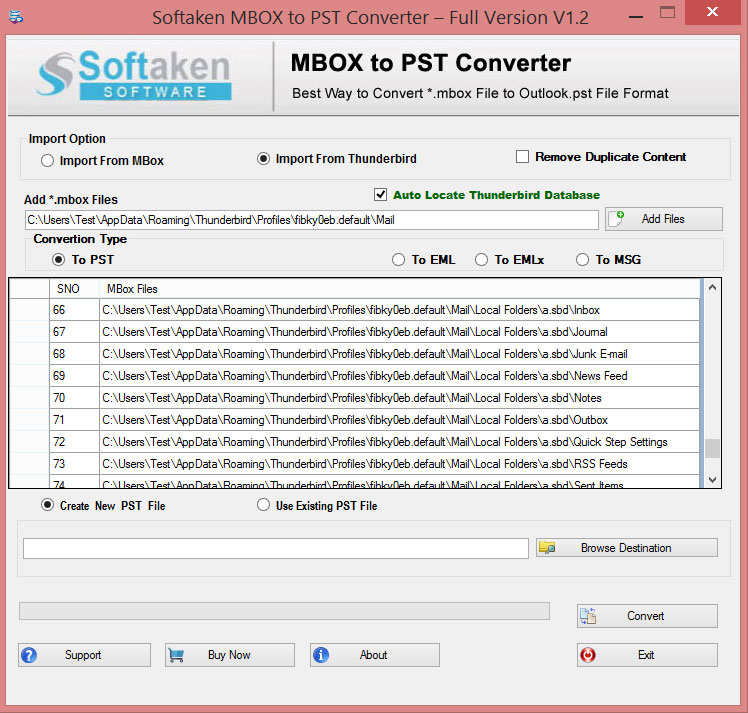
Task: Select row 73 ending in RSS Feeds
Action: pos(354,464)
